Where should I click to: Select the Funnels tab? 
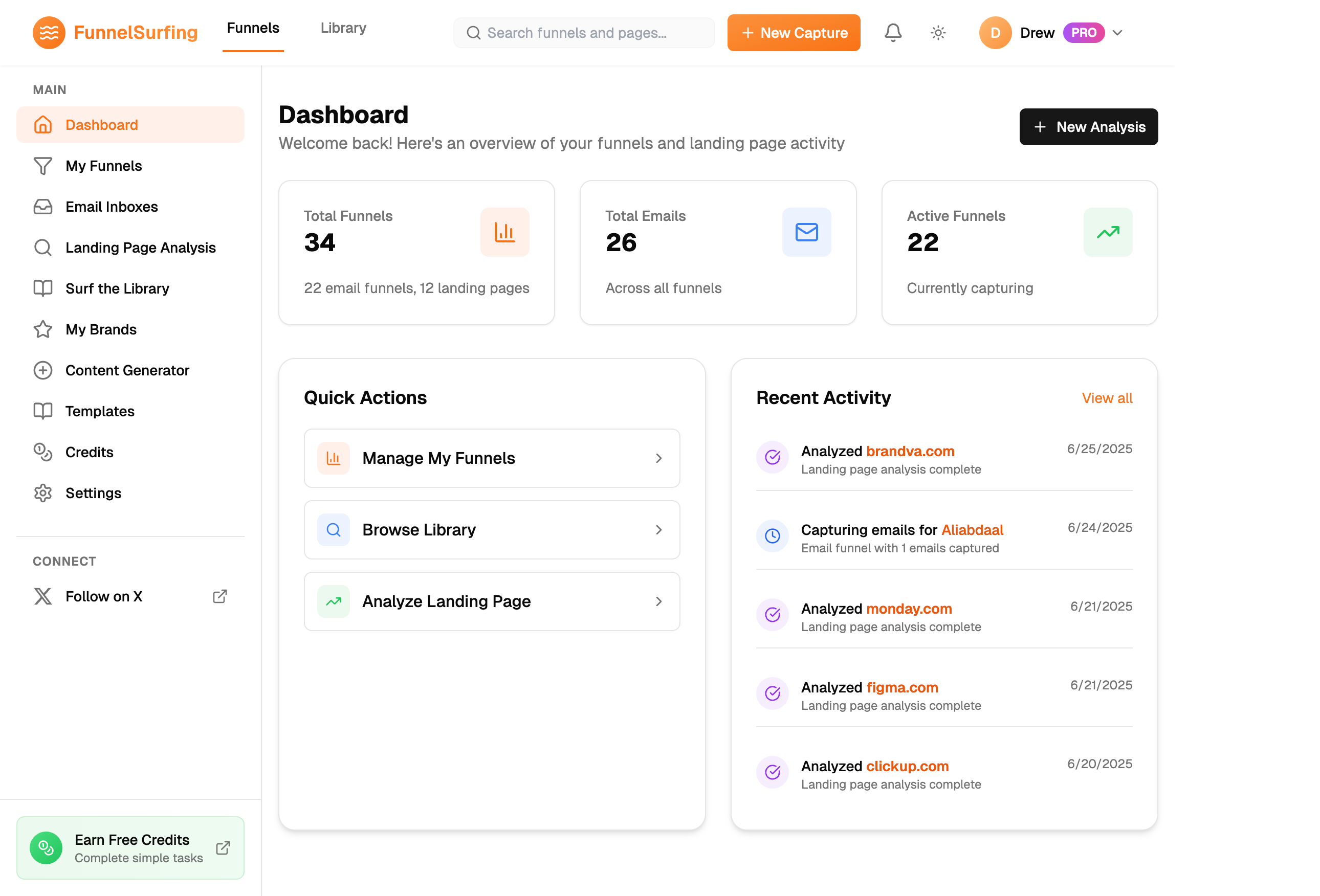[253, 27]
